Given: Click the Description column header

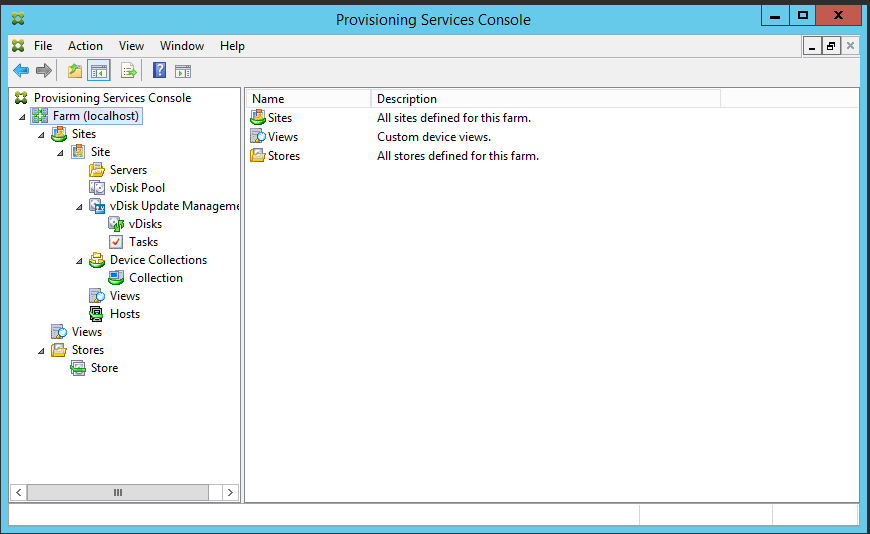Looking at the screenshot, I should coord(545,99).
